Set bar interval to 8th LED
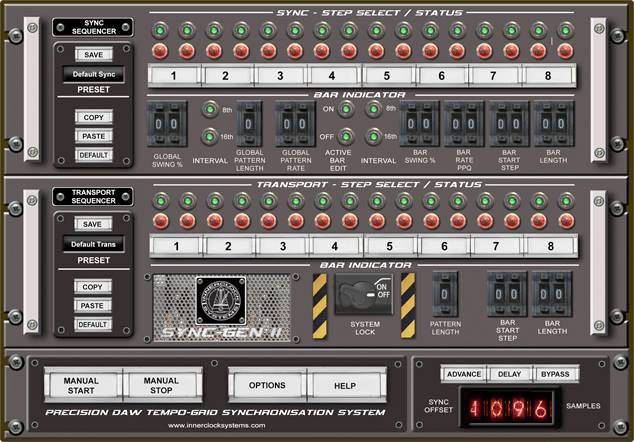This screenshot has height=442, width=634. click(x=374, y=109)
